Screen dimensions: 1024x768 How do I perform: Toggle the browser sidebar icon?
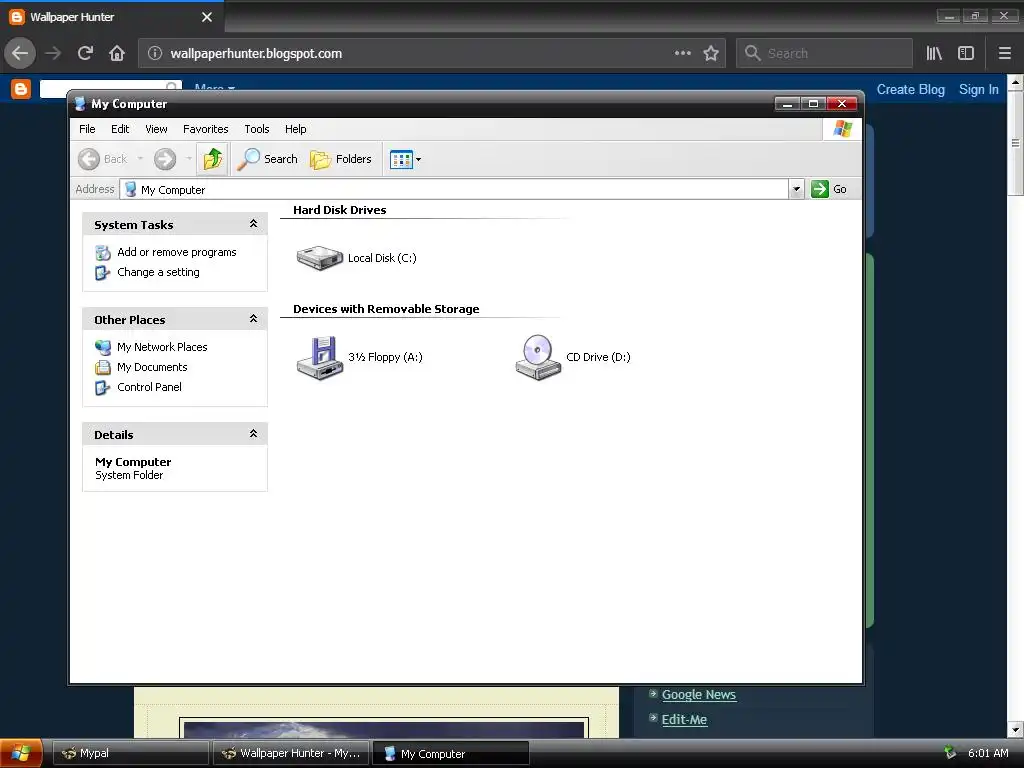coord(966,53)
